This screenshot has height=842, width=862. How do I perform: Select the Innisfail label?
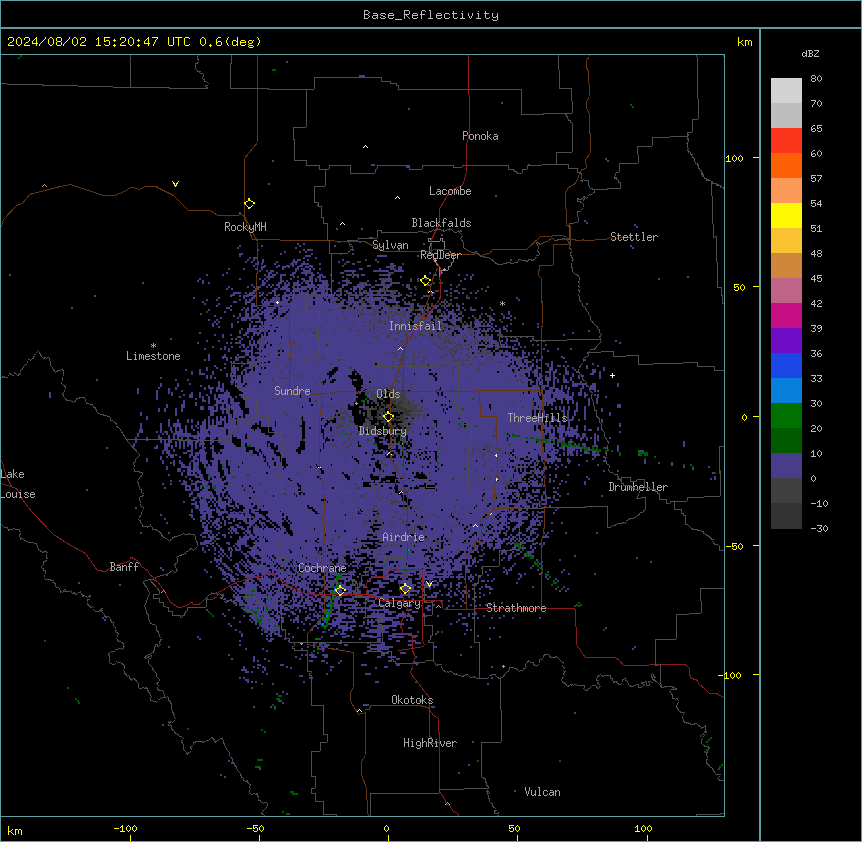415,326
